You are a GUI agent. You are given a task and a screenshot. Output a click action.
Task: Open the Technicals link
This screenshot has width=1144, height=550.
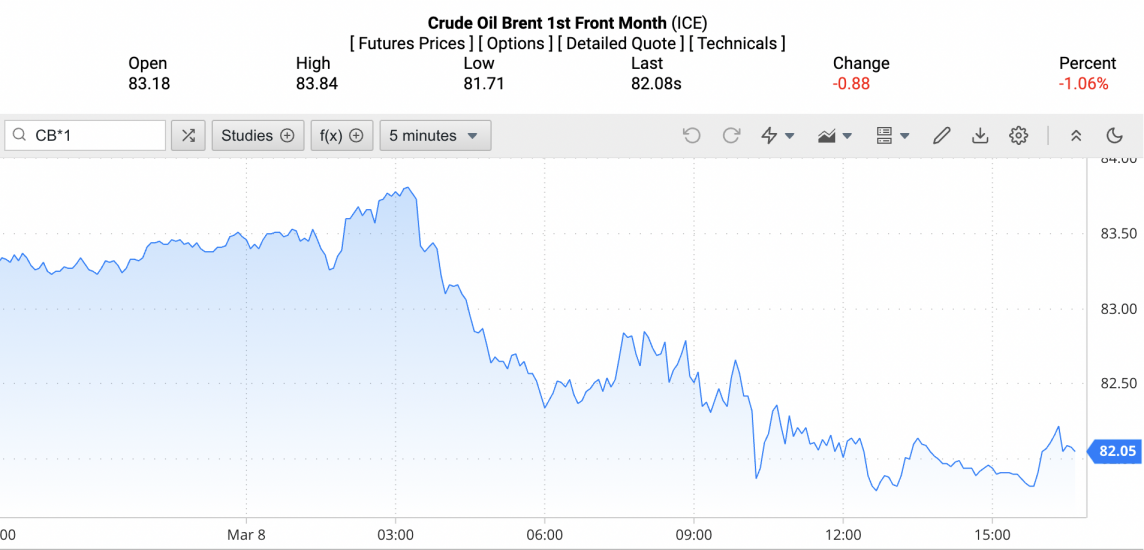pyautogui.click(x=739, y=44)
